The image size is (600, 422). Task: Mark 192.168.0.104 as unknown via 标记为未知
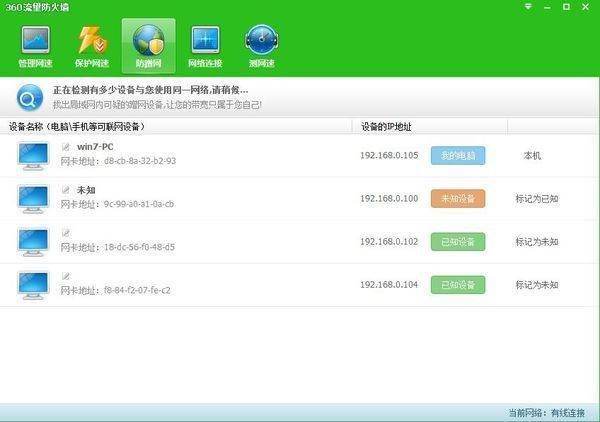coord(537,285)
